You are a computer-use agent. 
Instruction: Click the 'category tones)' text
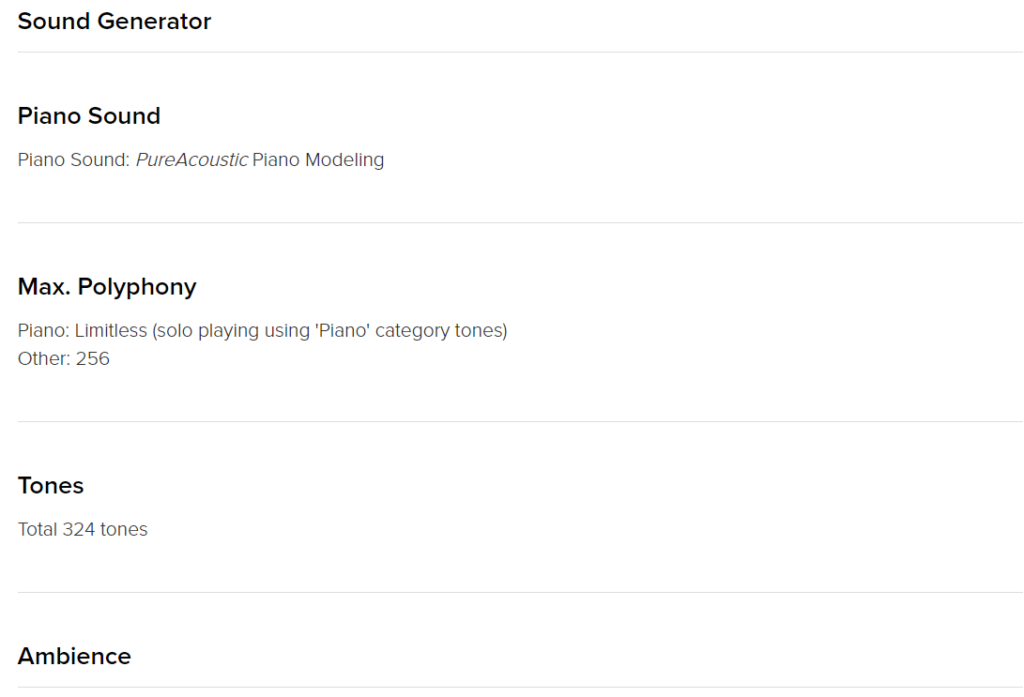[441, 331]
